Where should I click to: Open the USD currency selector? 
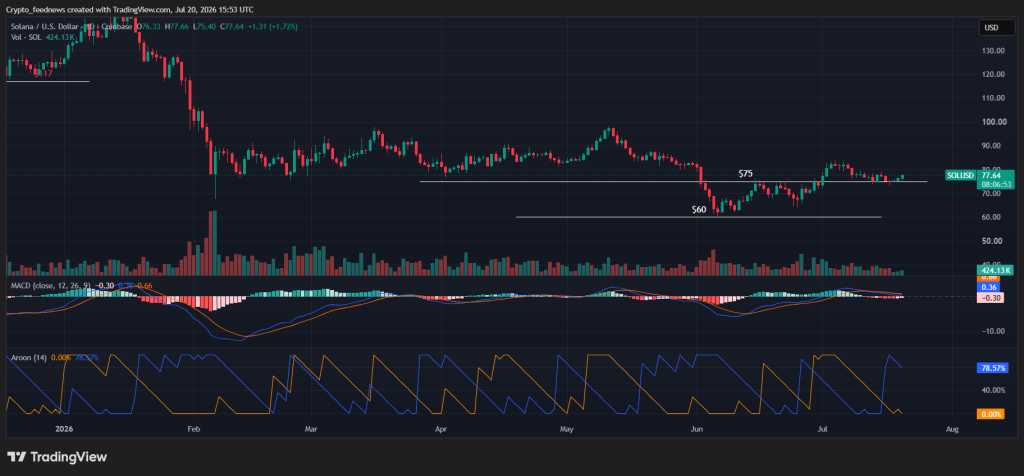click(x=997, y=27)
